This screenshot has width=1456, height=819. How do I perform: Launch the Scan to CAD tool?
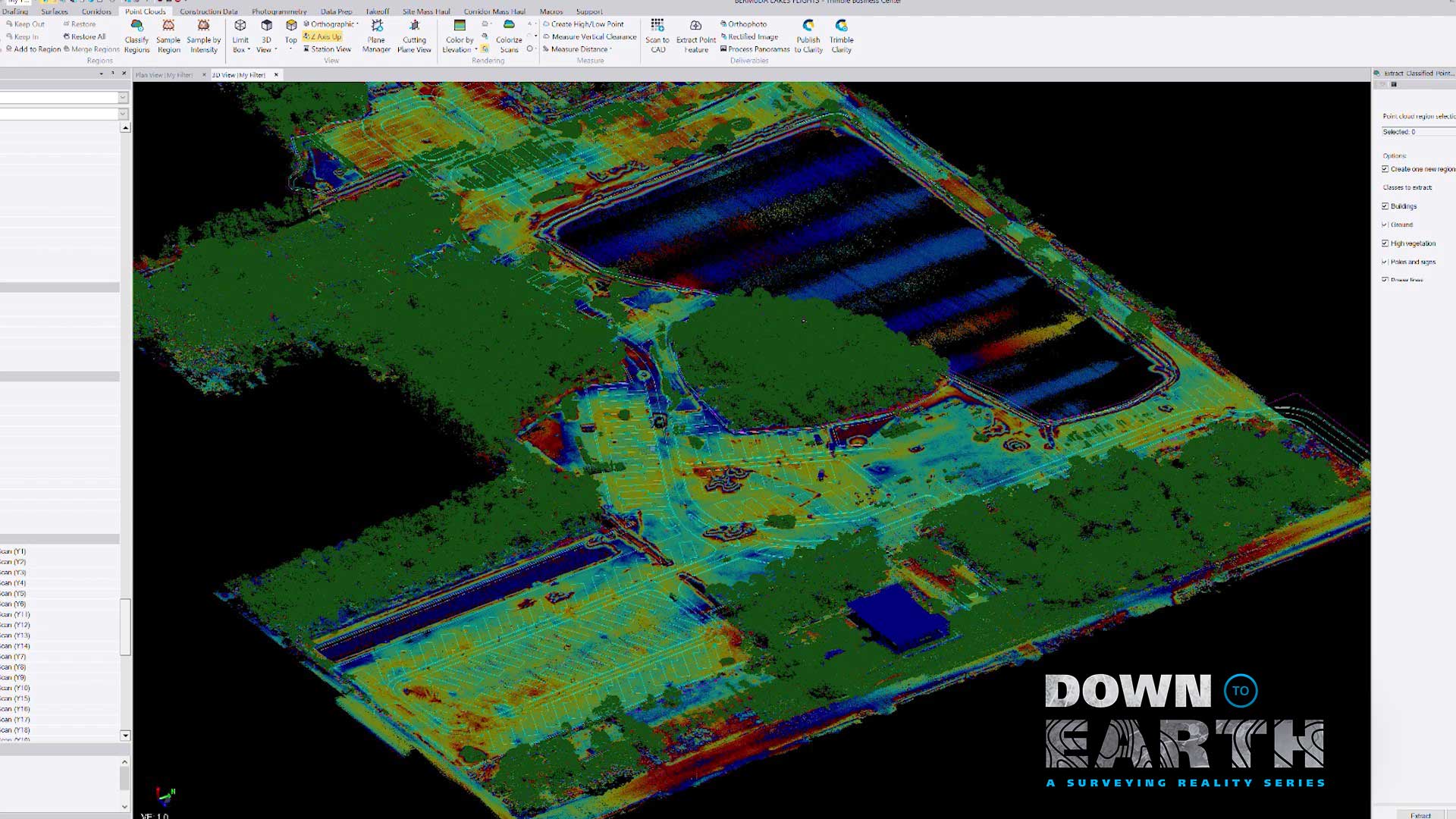point(657,36)
